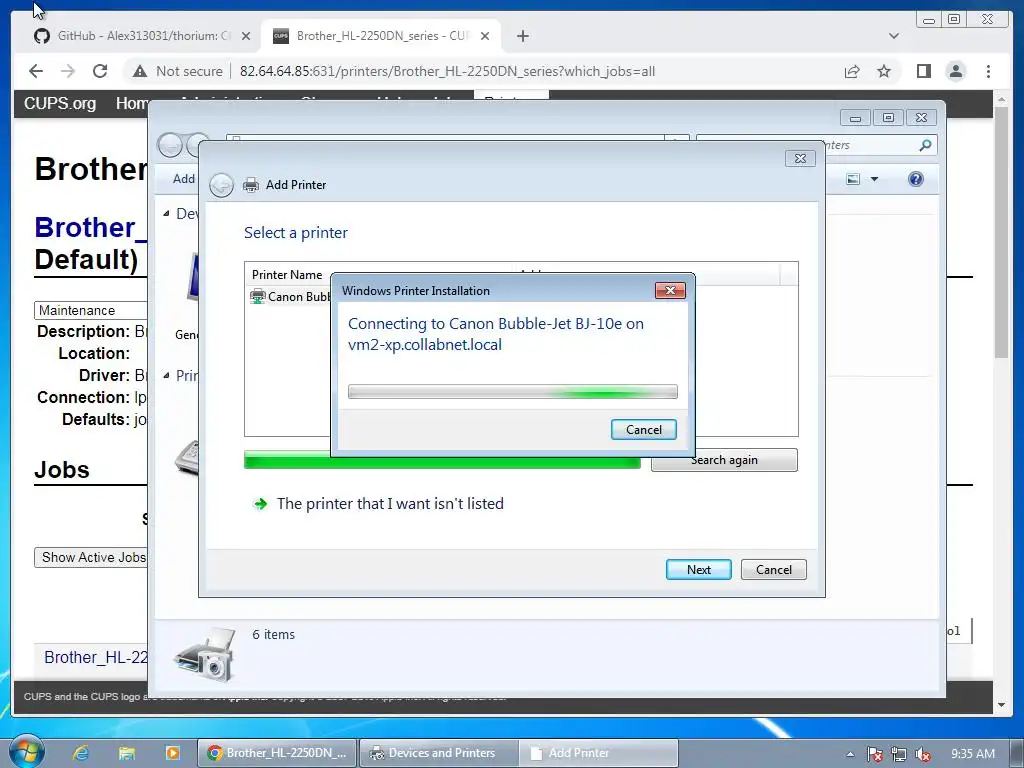Bookmark this page with star icon
Image resolution: width=1024 pixels, height=768 pixels.
pyautogui.click(x=884, y=71)
